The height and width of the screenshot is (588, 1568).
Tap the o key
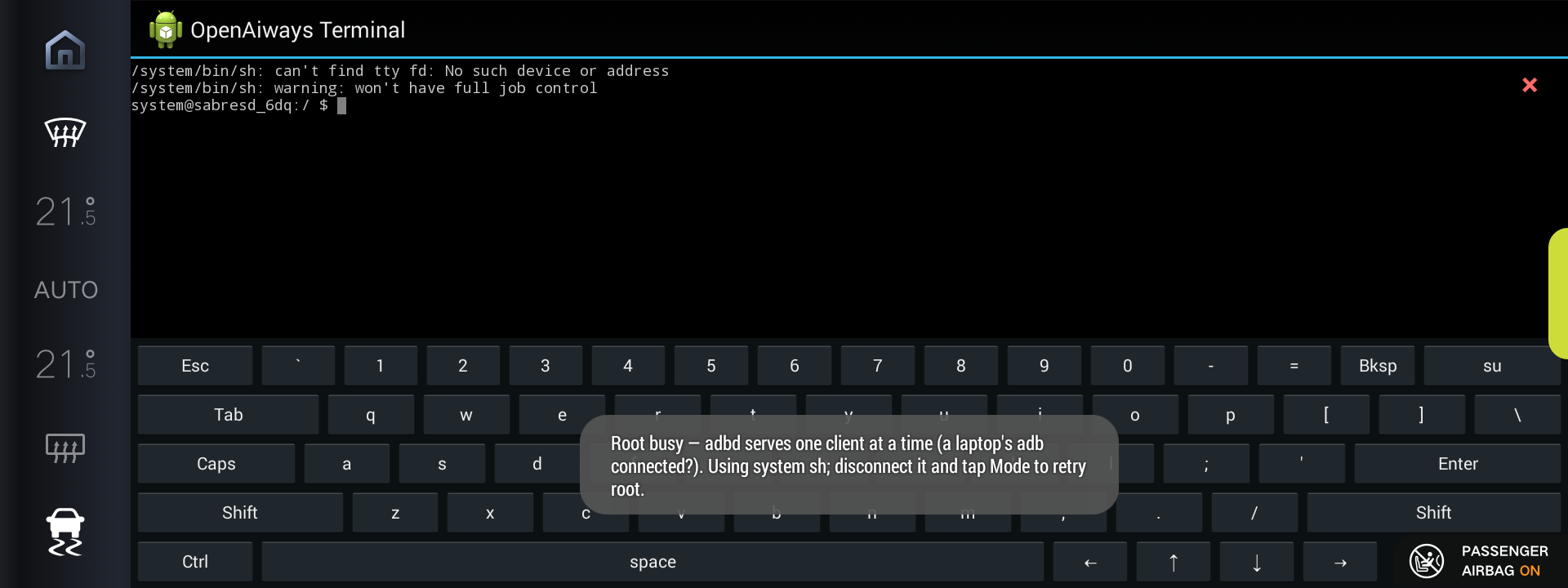(1135, 415)
